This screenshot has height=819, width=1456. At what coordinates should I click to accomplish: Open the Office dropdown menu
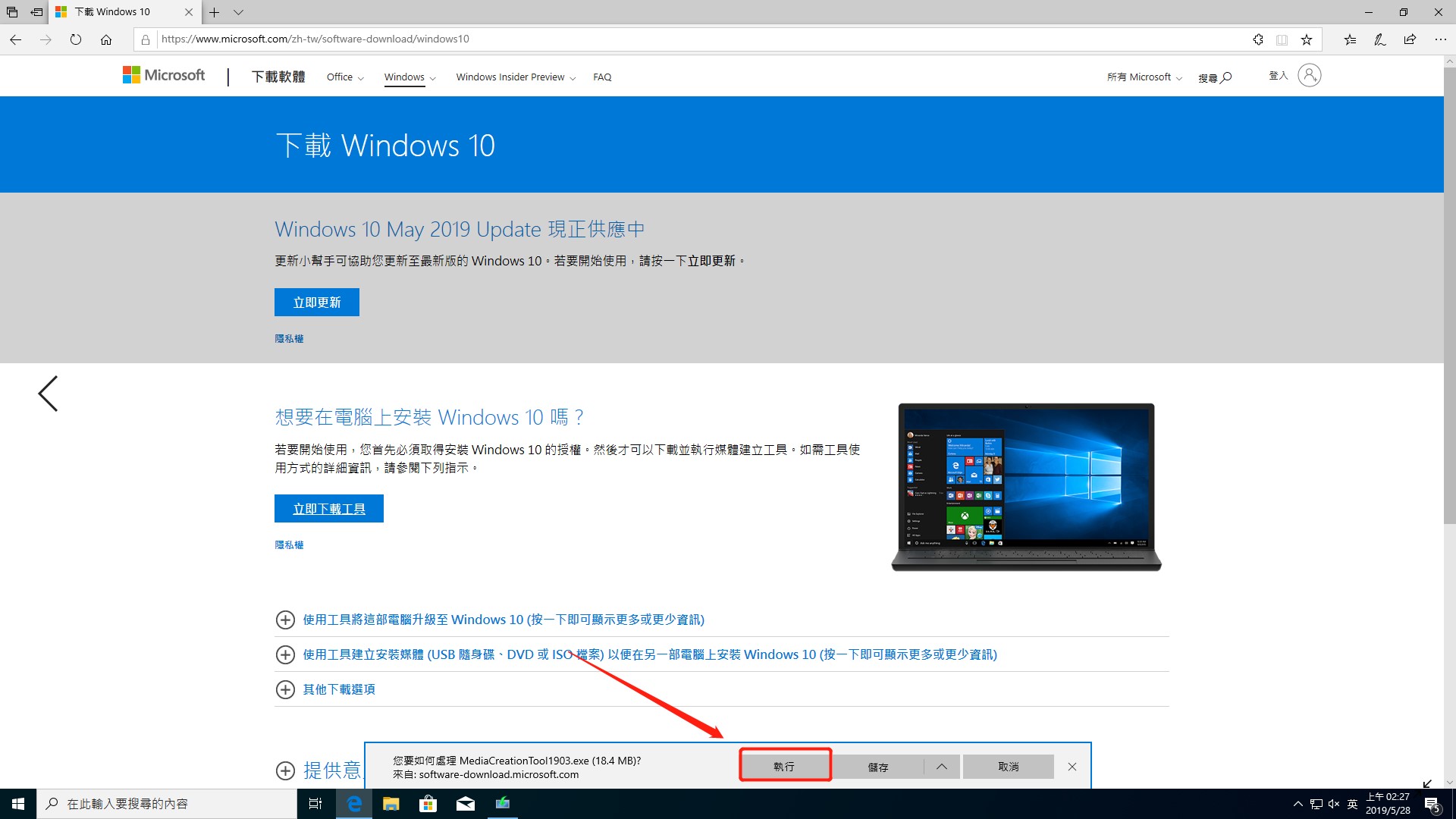[x=345, y=77]
